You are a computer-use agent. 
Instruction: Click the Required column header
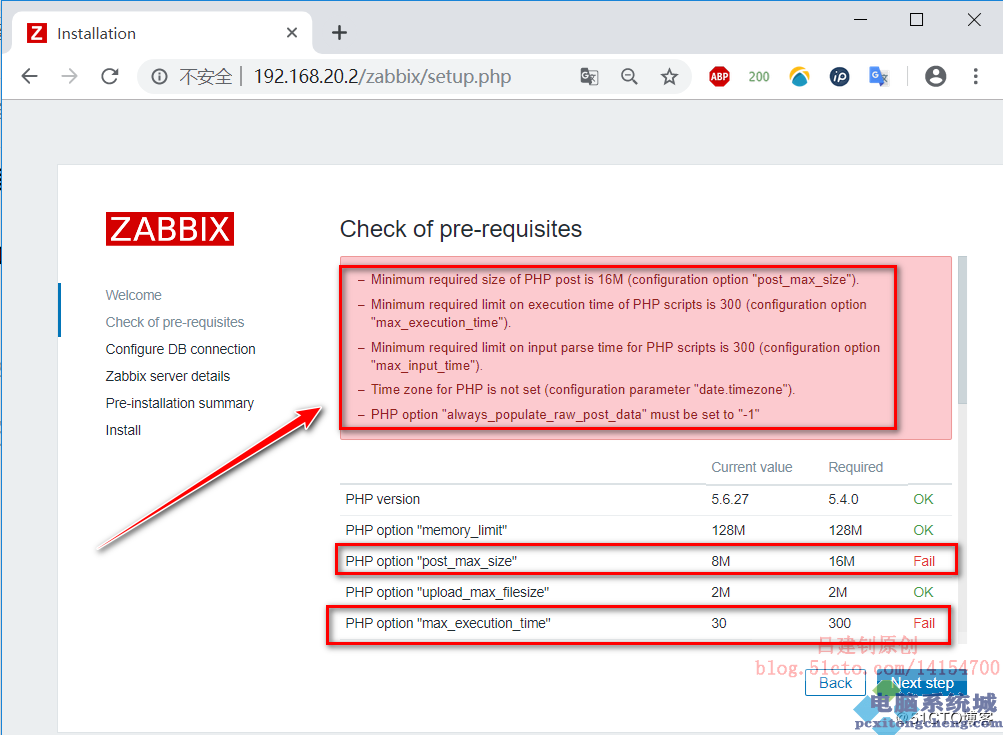coord(855,467)
